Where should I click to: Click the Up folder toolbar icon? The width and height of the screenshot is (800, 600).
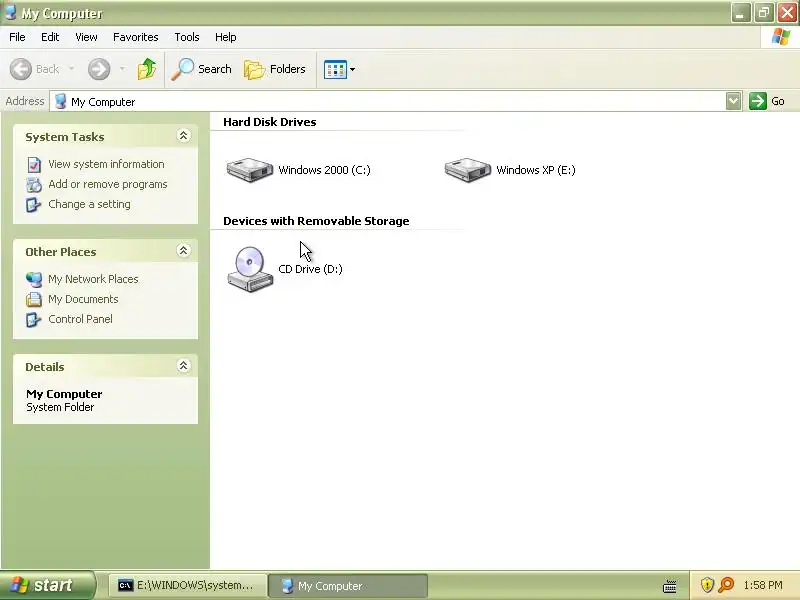point(147,69)
